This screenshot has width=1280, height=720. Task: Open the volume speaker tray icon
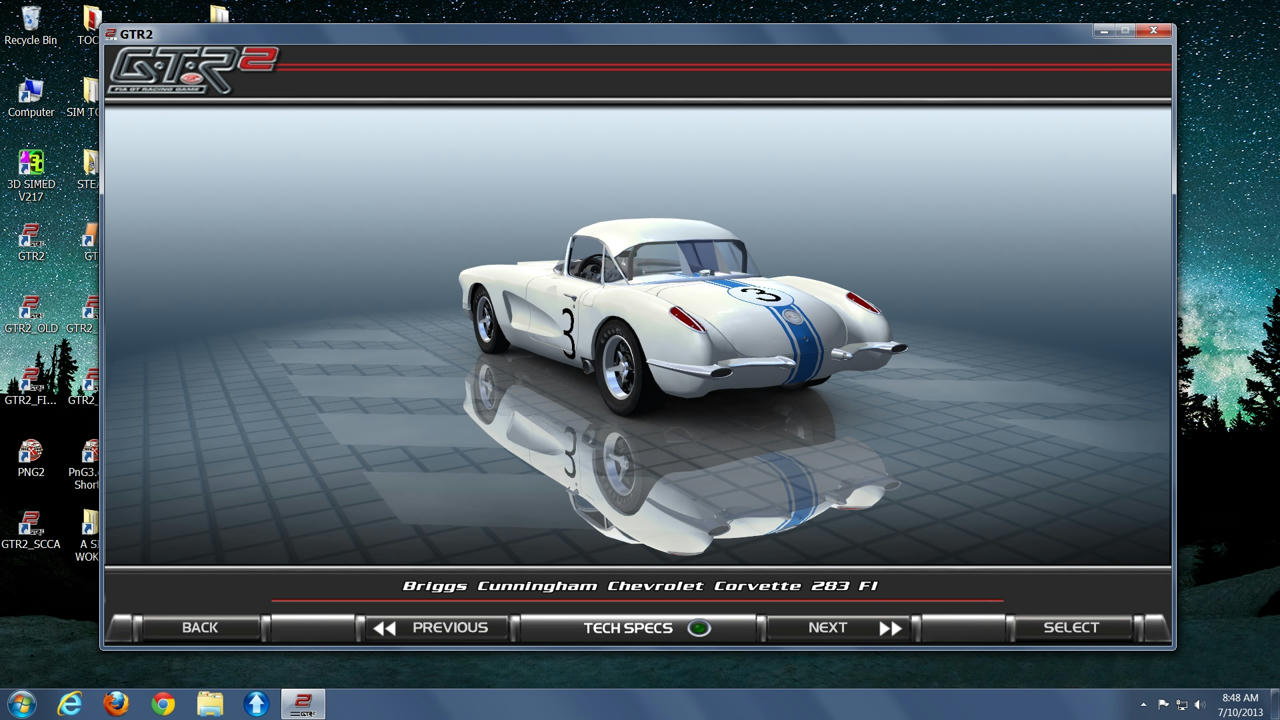[1198, 705]
